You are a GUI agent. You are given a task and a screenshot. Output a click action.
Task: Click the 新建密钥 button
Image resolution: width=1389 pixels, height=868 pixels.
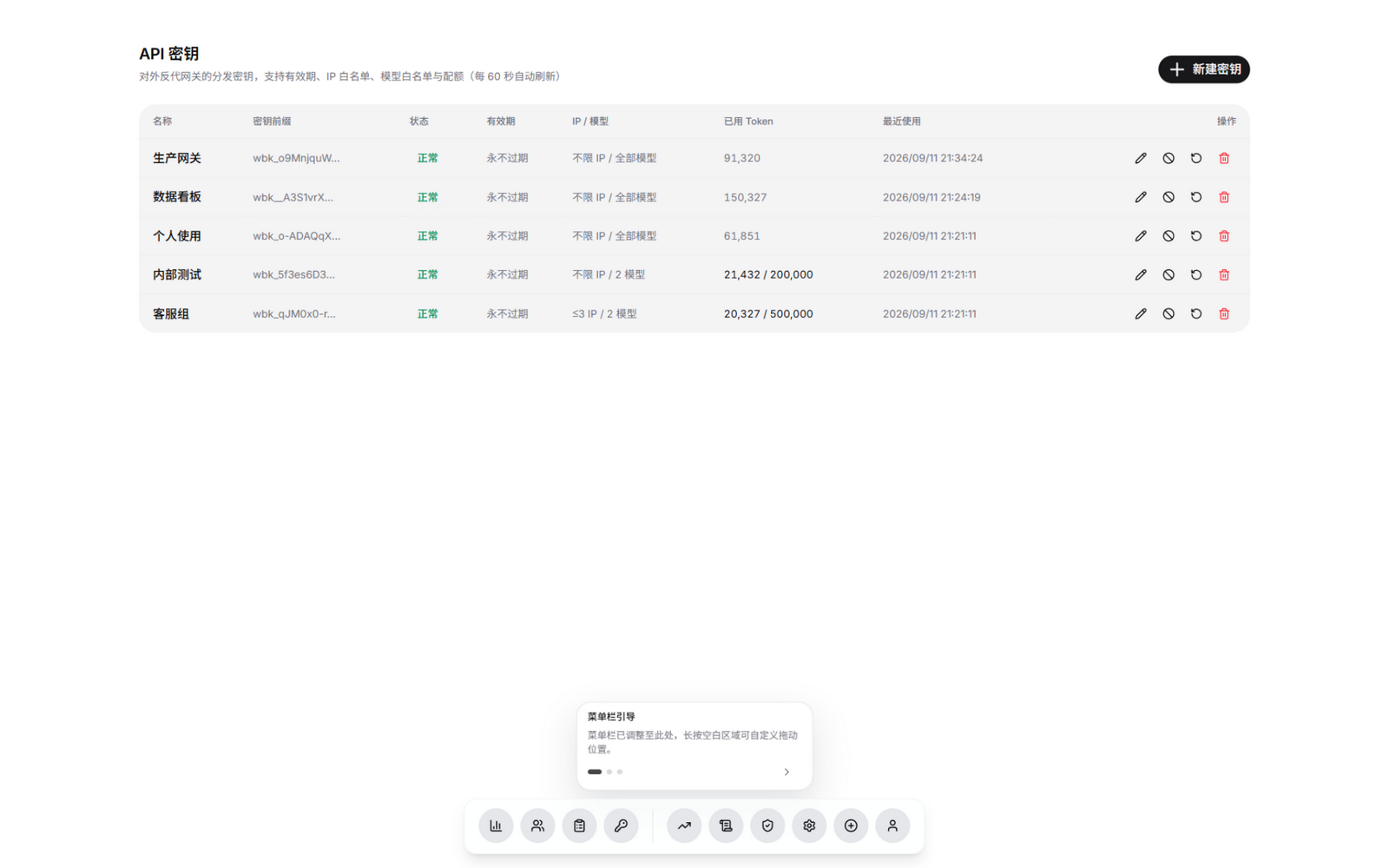pyautogui.click(x=1203, y=69)
